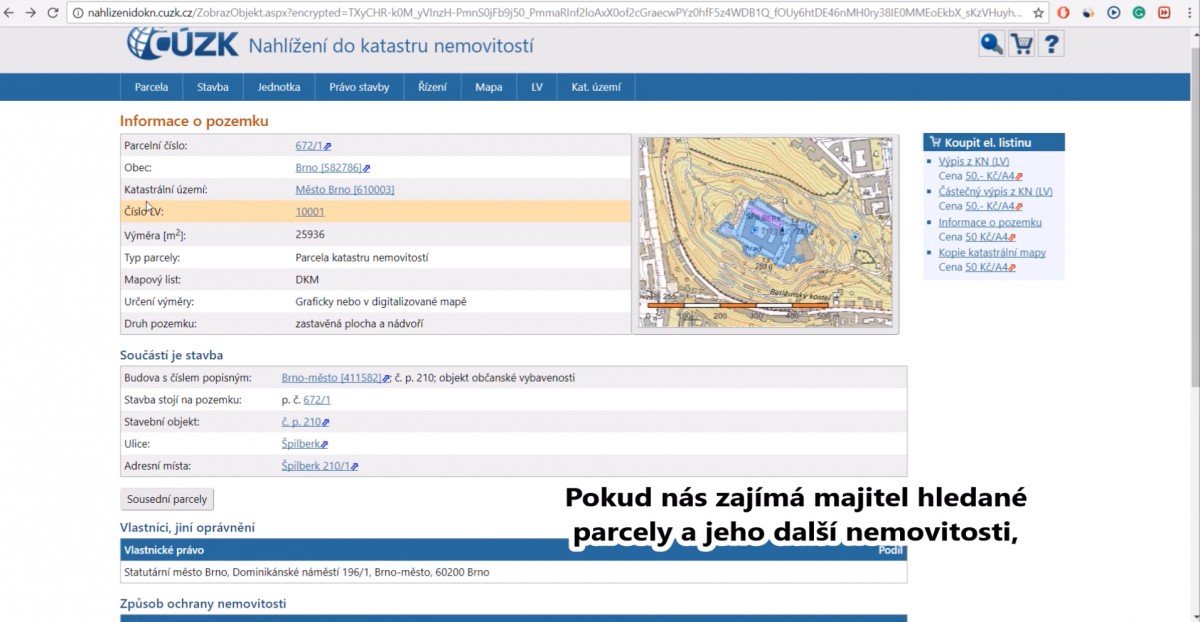The width and height of the screenshot is (1200, 622).
Task: Open the Město Brno [610003] cadastral link
Action: click(x=345, y=190)
